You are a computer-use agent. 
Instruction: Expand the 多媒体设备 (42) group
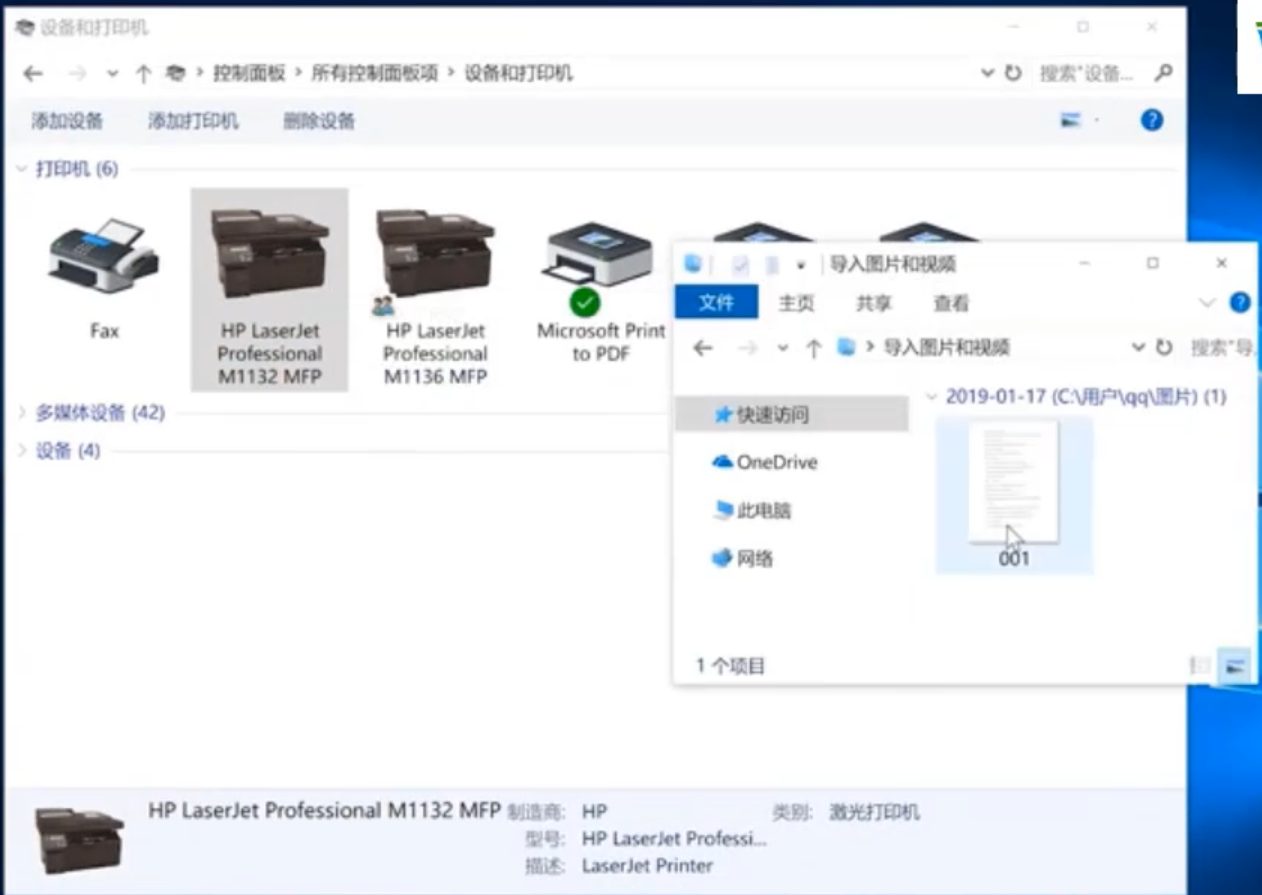(x=21, y=413)
